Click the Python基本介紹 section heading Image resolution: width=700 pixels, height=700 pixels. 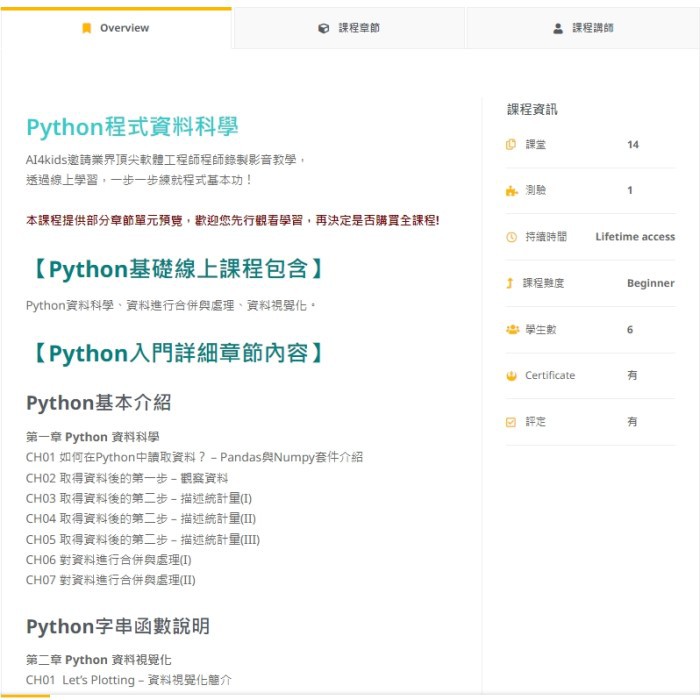click(x=98, y=402)
